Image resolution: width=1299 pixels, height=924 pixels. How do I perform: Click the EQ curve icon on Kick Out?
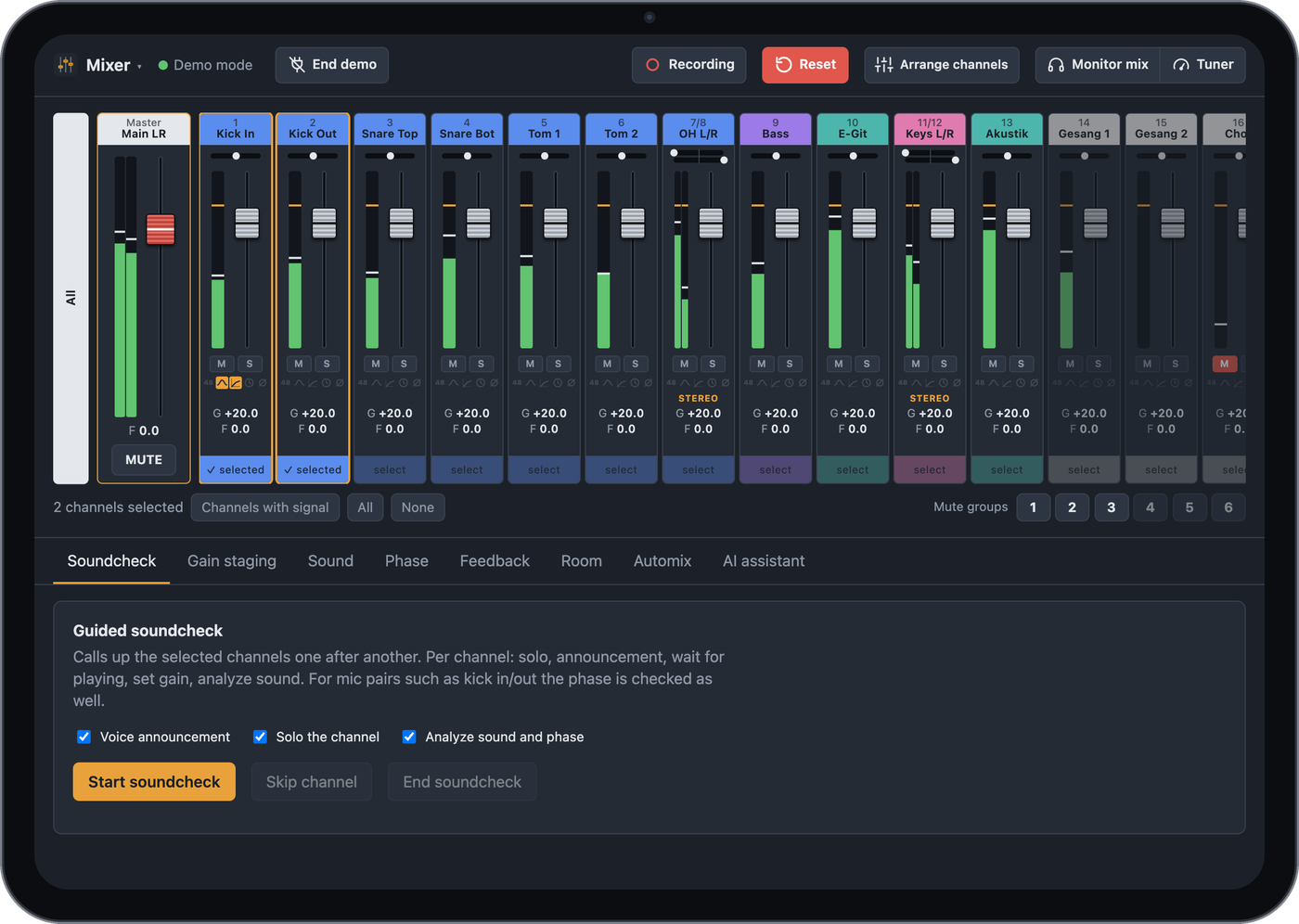click(299, 383)
